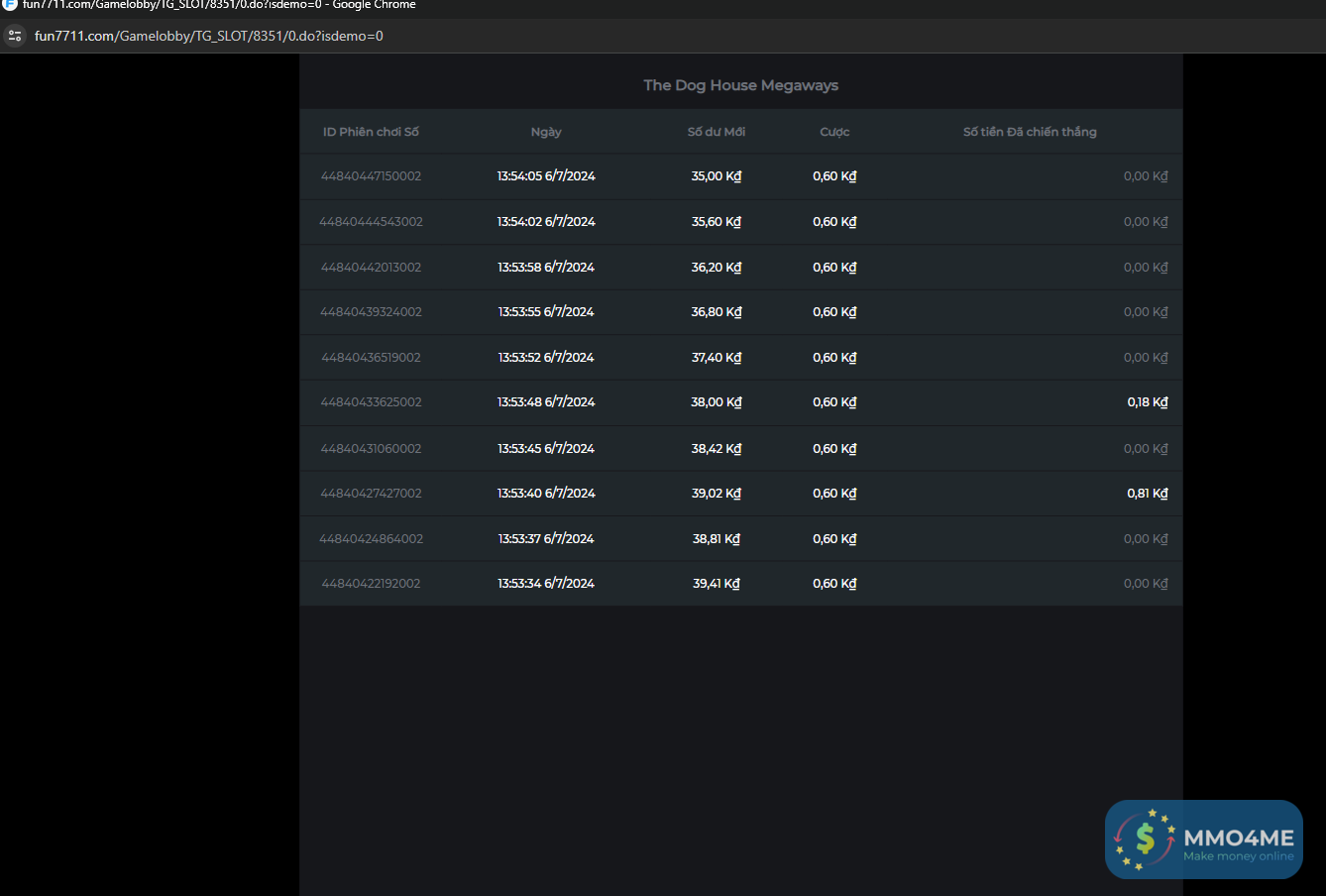
Task: Select session ID 44840427427002
Action: 371,494
